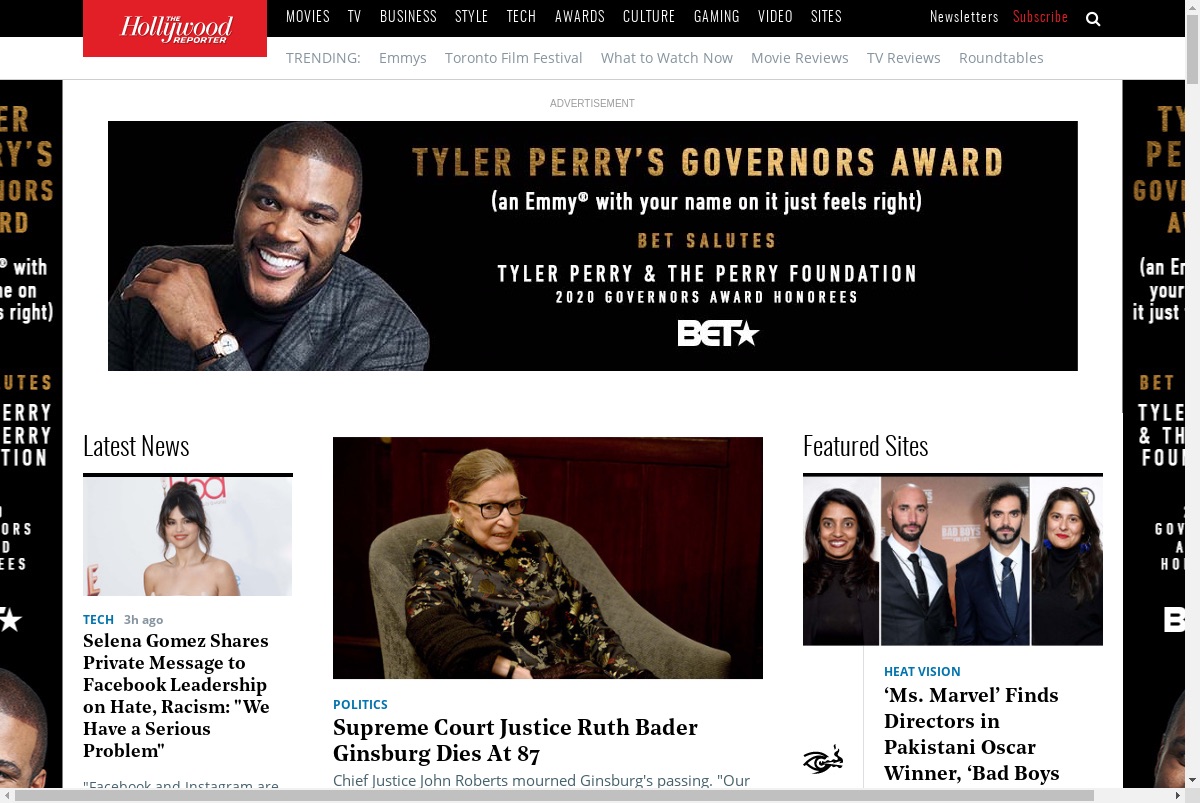Image resolution: width=1200 pixels, height=803 pixels.
Task: Click the Subscribe link
Action: coord(1040,16)
